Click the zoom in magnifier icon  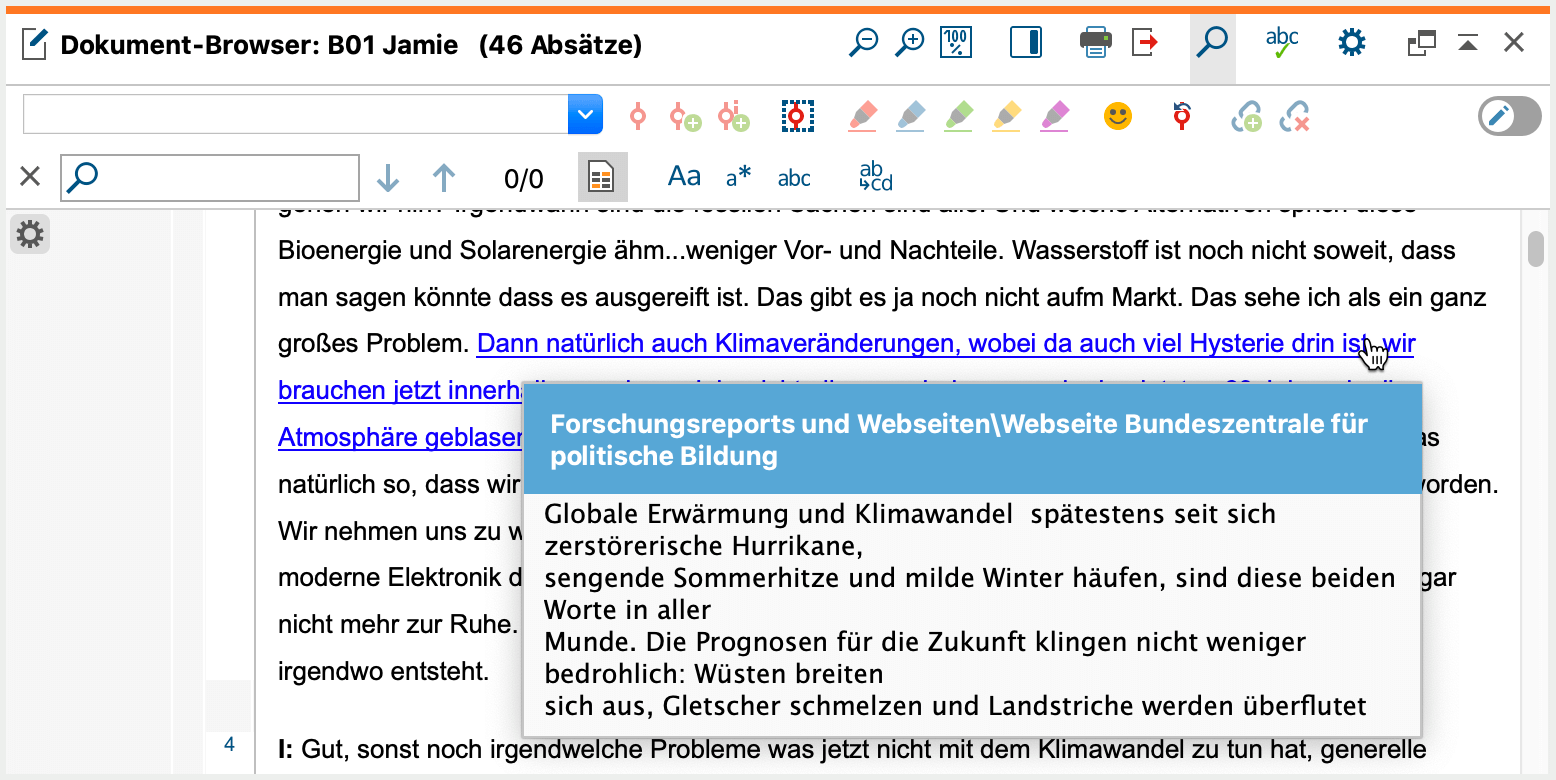pyautogui.click(x=909, y=43)
